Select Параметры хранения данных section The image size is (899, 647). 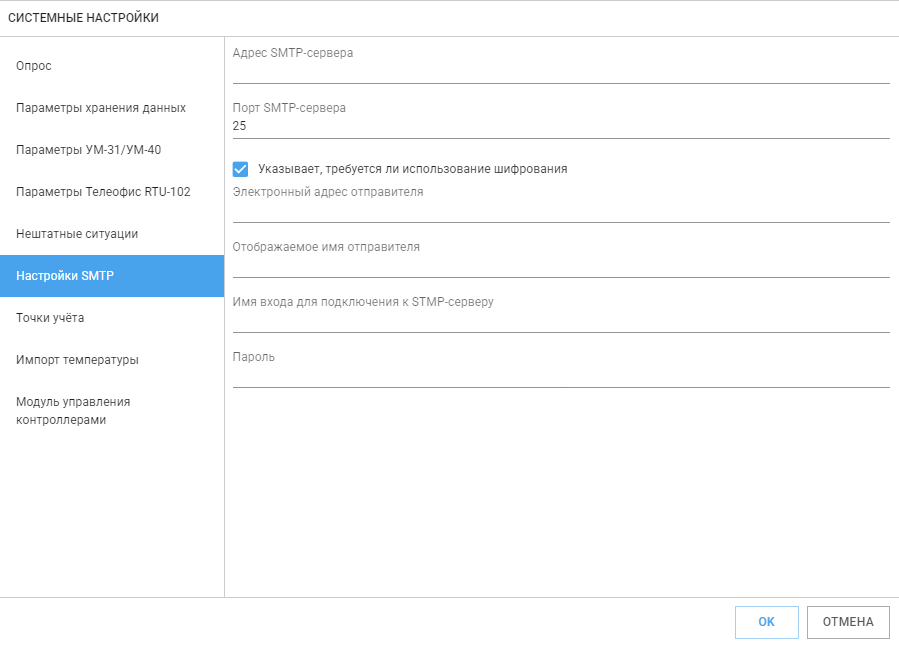pos(112,108)
